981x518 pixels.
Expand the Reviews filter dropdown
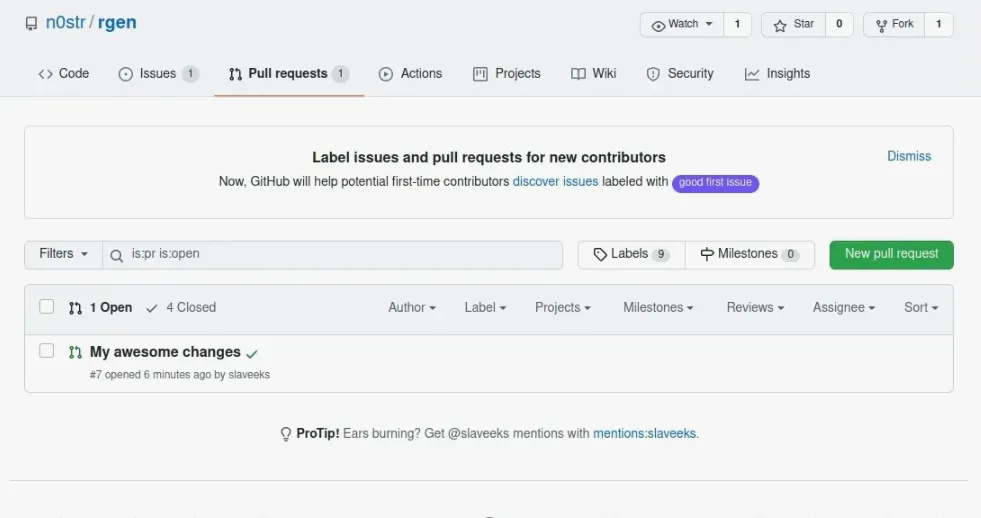[755, 308]
